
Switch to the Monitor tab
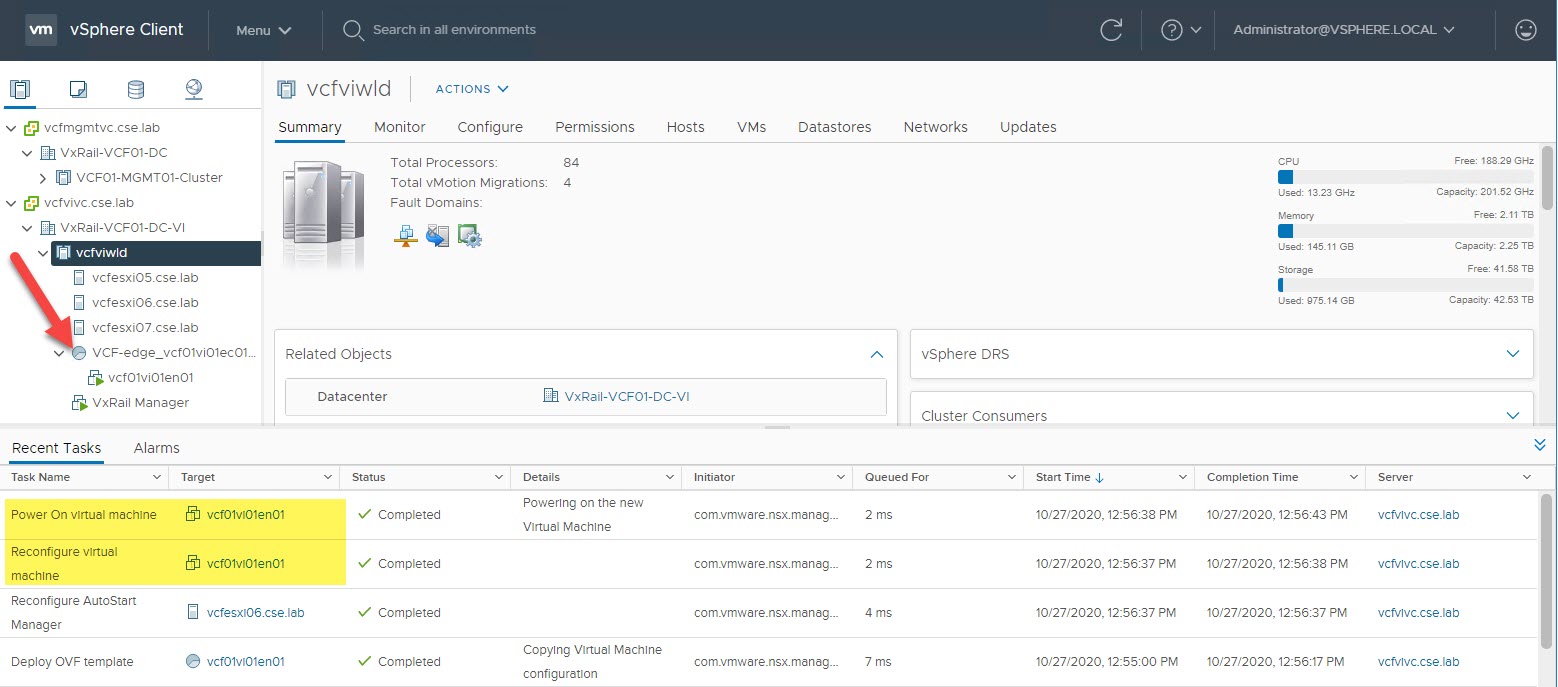pyautogui.click(x=399, y=127)
